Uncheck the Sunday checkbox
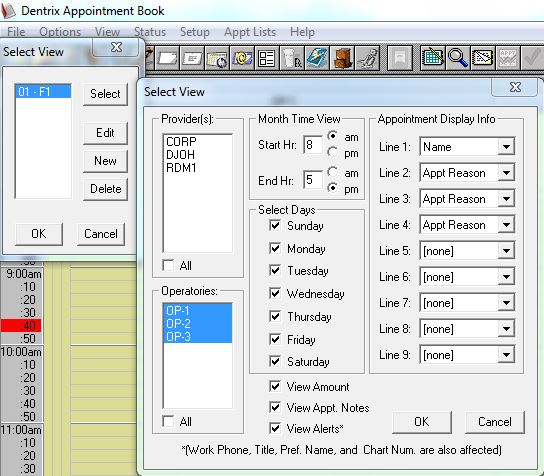 (x=275, y=226)
